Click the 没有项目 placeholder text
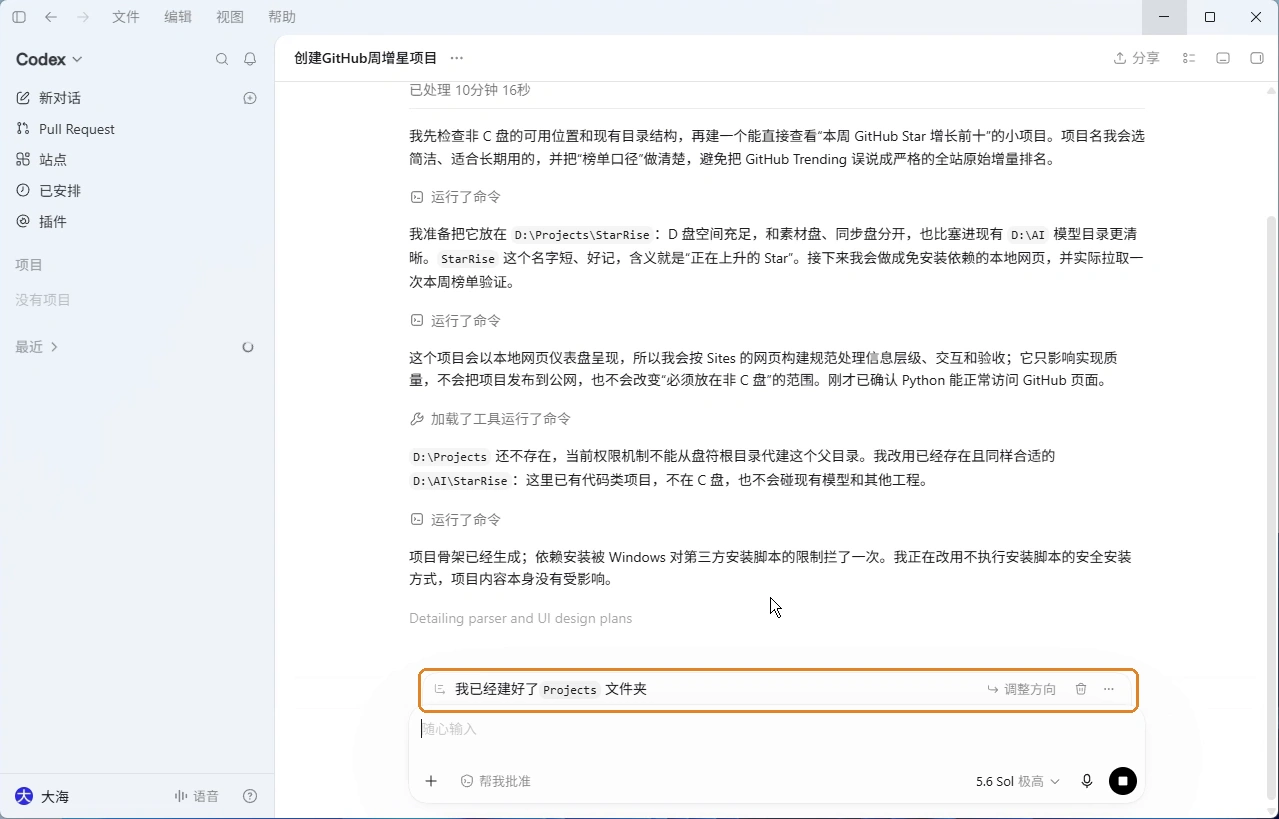The image size is (1279, 819). click(43, 300)
